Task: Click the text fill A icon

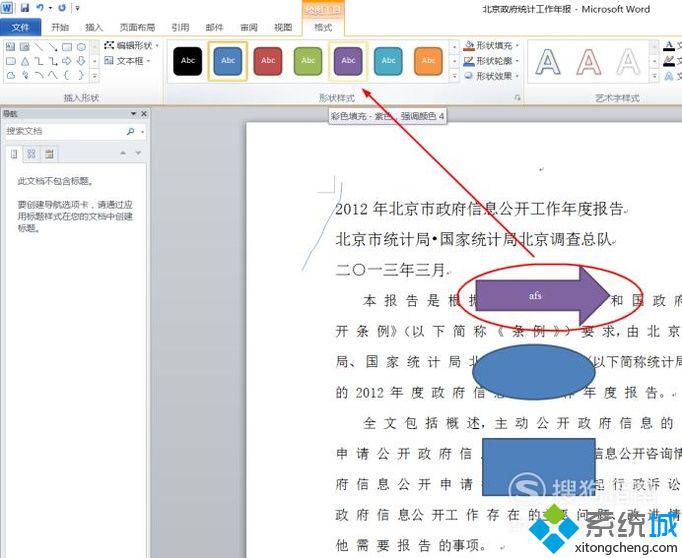Action: coord(670,46)
